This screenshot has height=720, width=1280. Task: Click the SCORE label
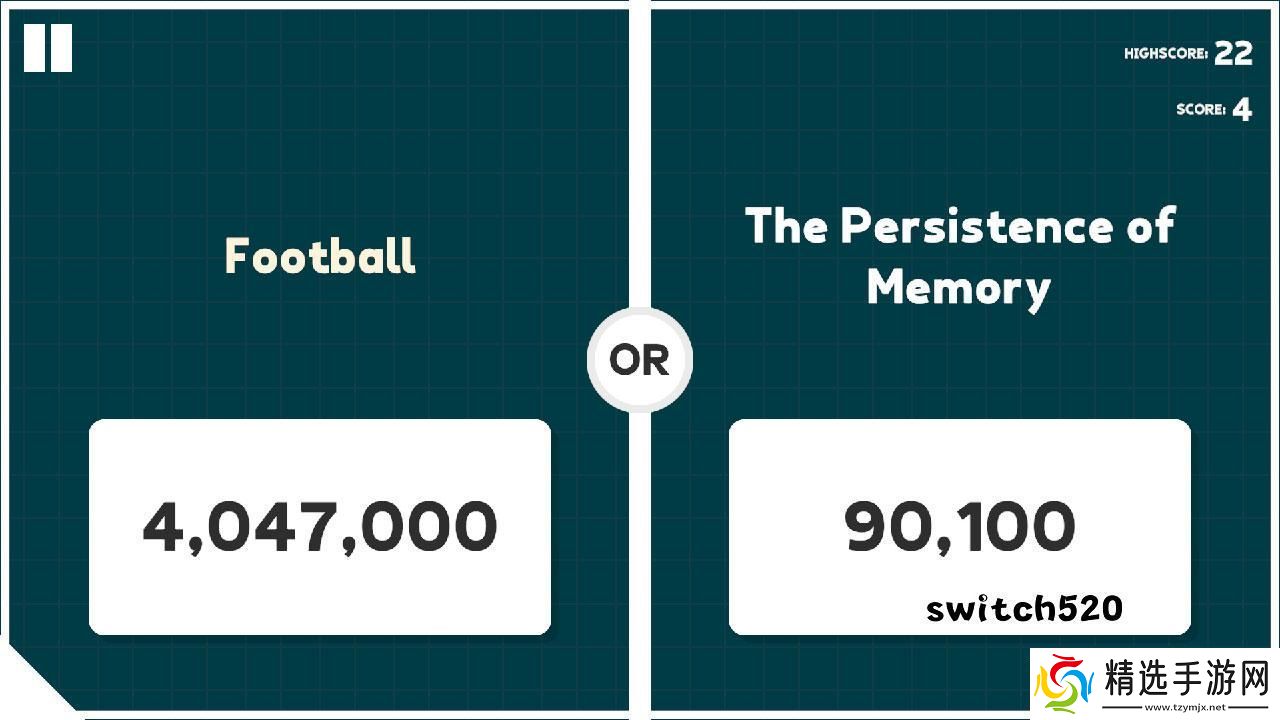tap(1201, 110)
